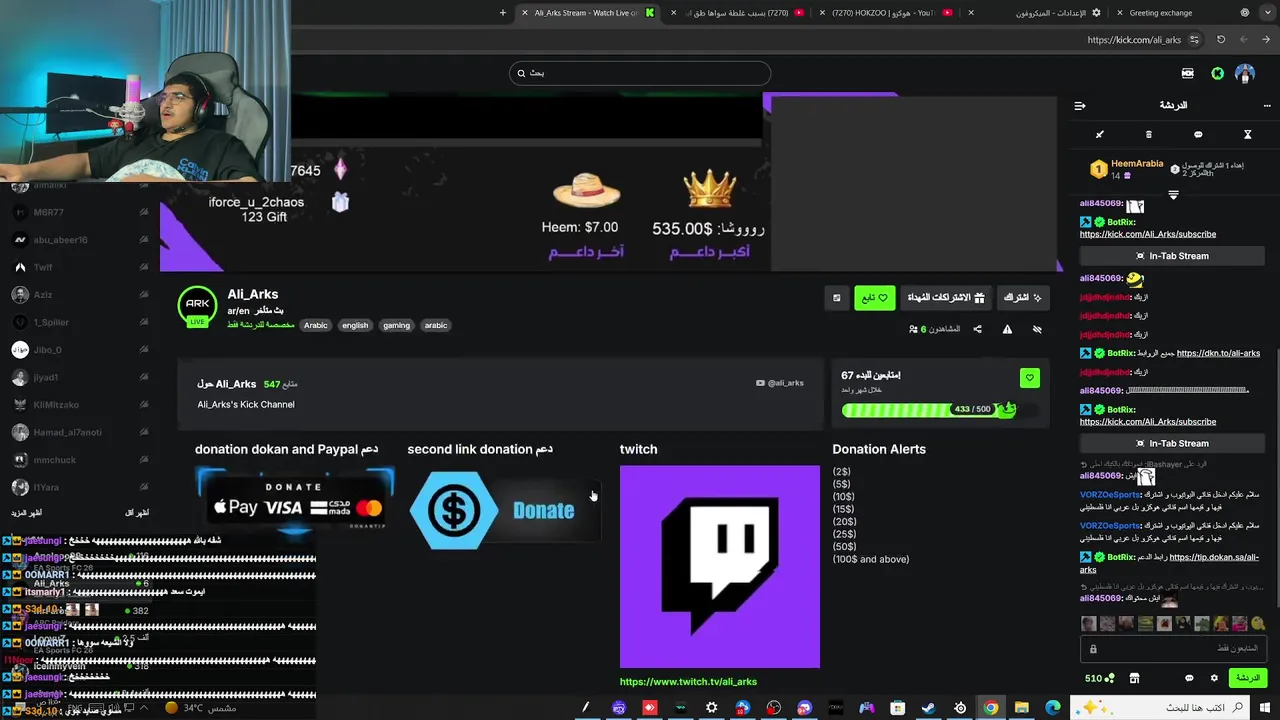Open chat settings gear icon
The height and width of the screenshot is (720, 1280).
tap(1214, 678)
